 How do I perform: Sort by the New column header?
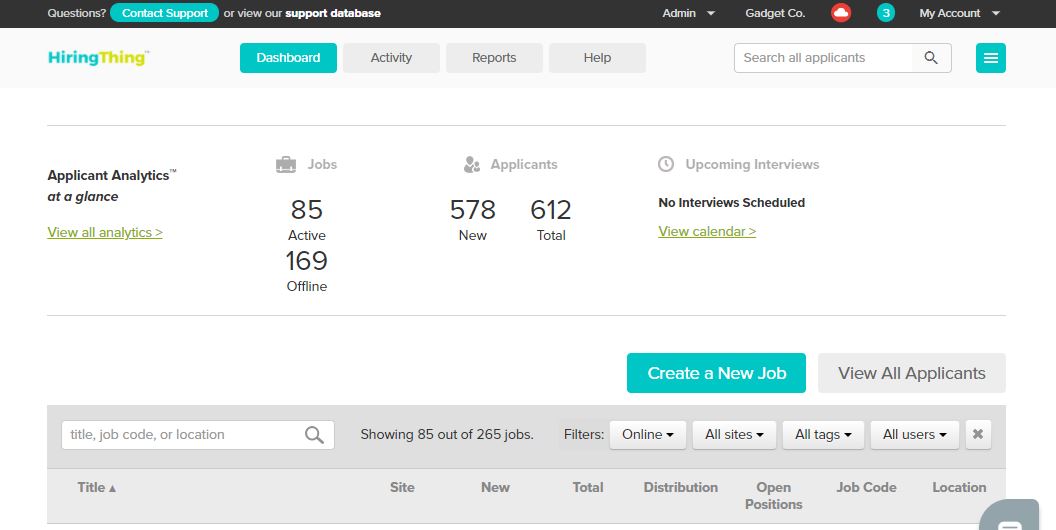coord(495,488)
